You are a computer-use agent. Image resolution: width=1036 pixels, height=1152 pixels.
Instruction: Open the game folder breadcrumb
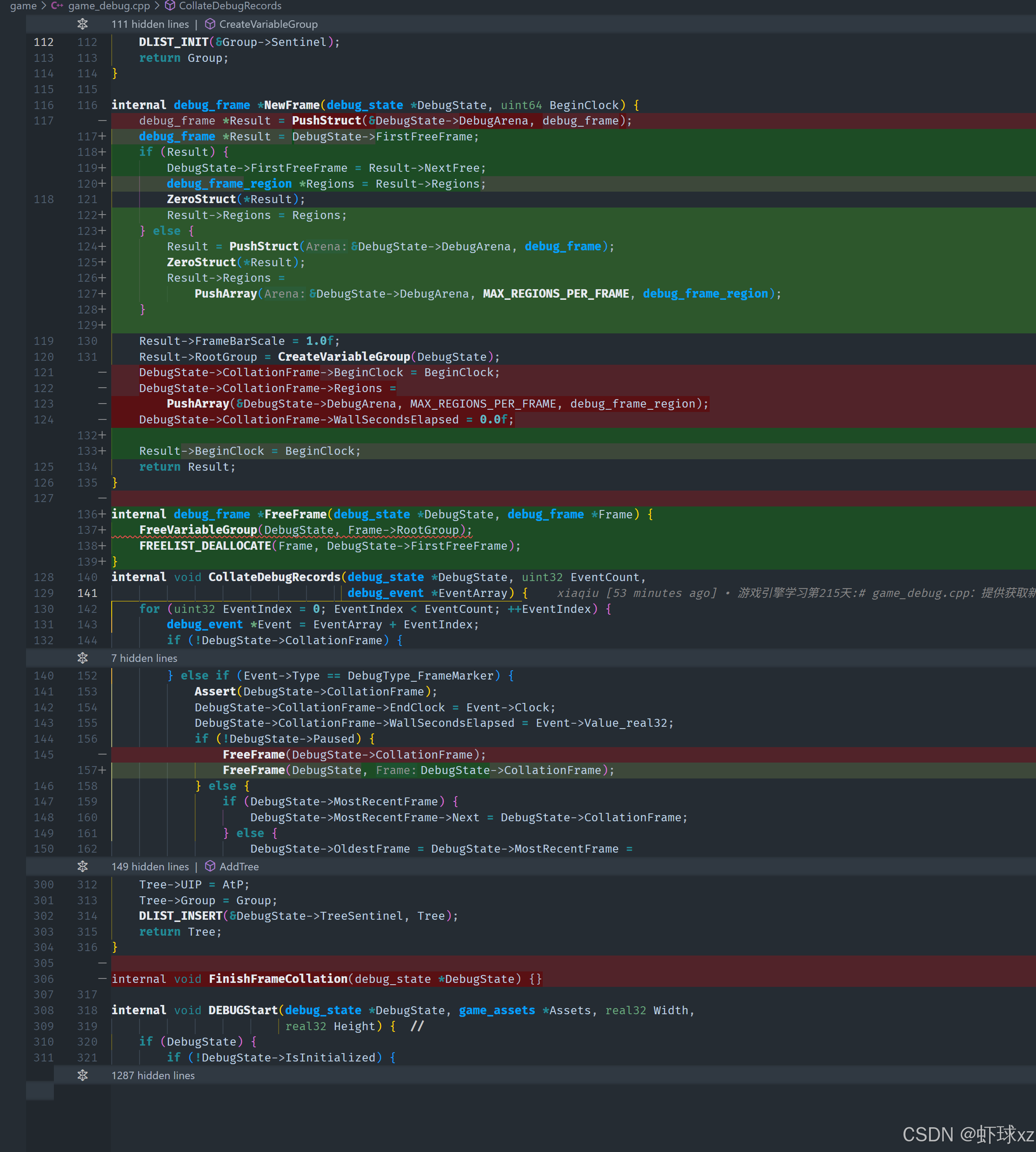23,6
